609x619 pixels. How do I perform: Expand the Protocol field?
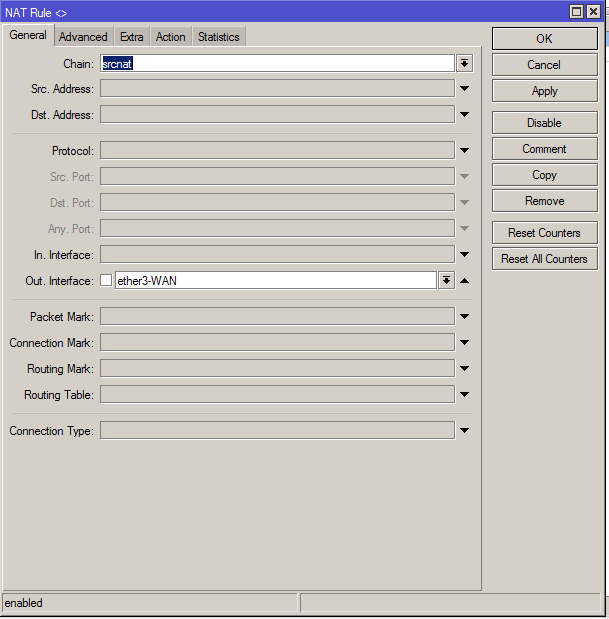tap(465, 150)
